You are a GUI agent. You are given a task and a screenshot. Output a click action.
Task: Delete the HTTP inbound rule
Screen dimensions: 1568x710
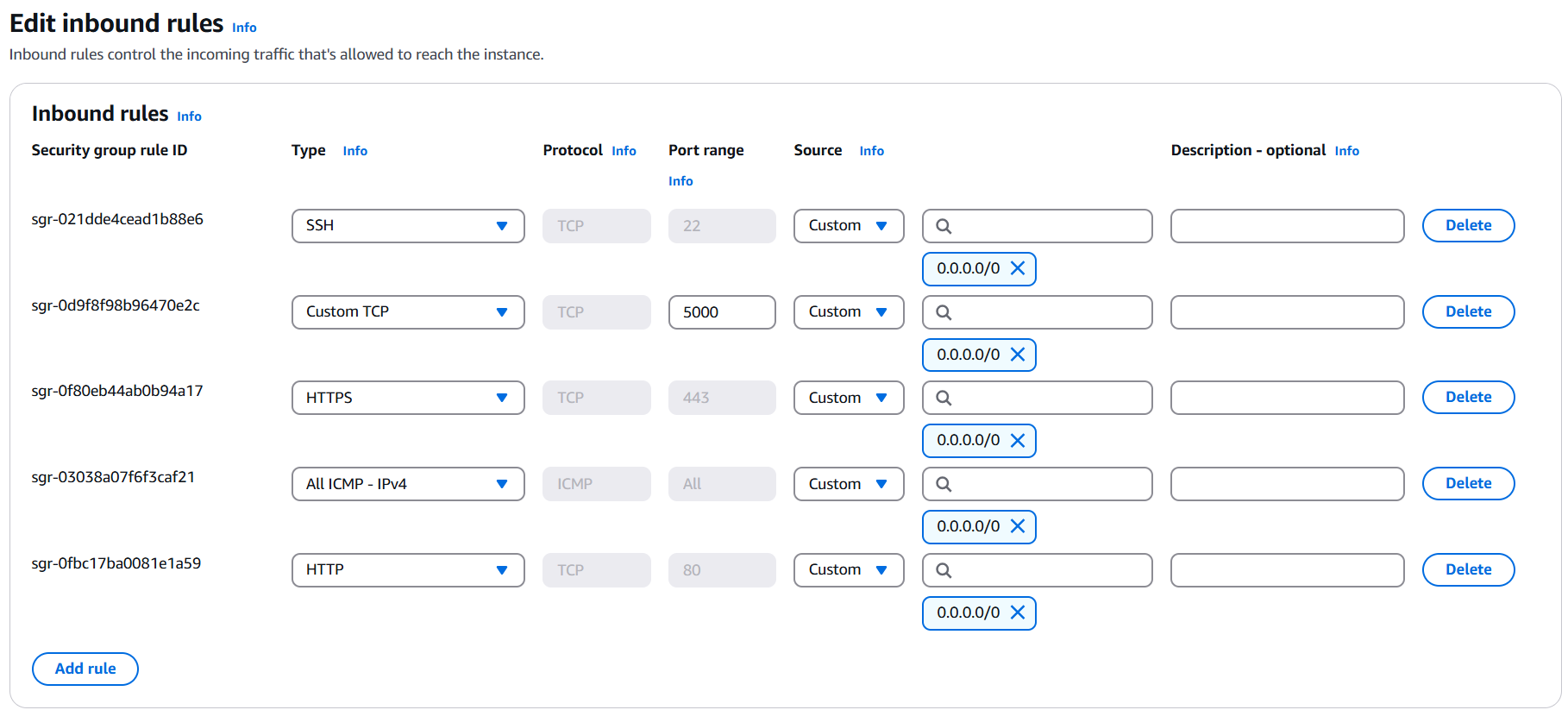1468,569
